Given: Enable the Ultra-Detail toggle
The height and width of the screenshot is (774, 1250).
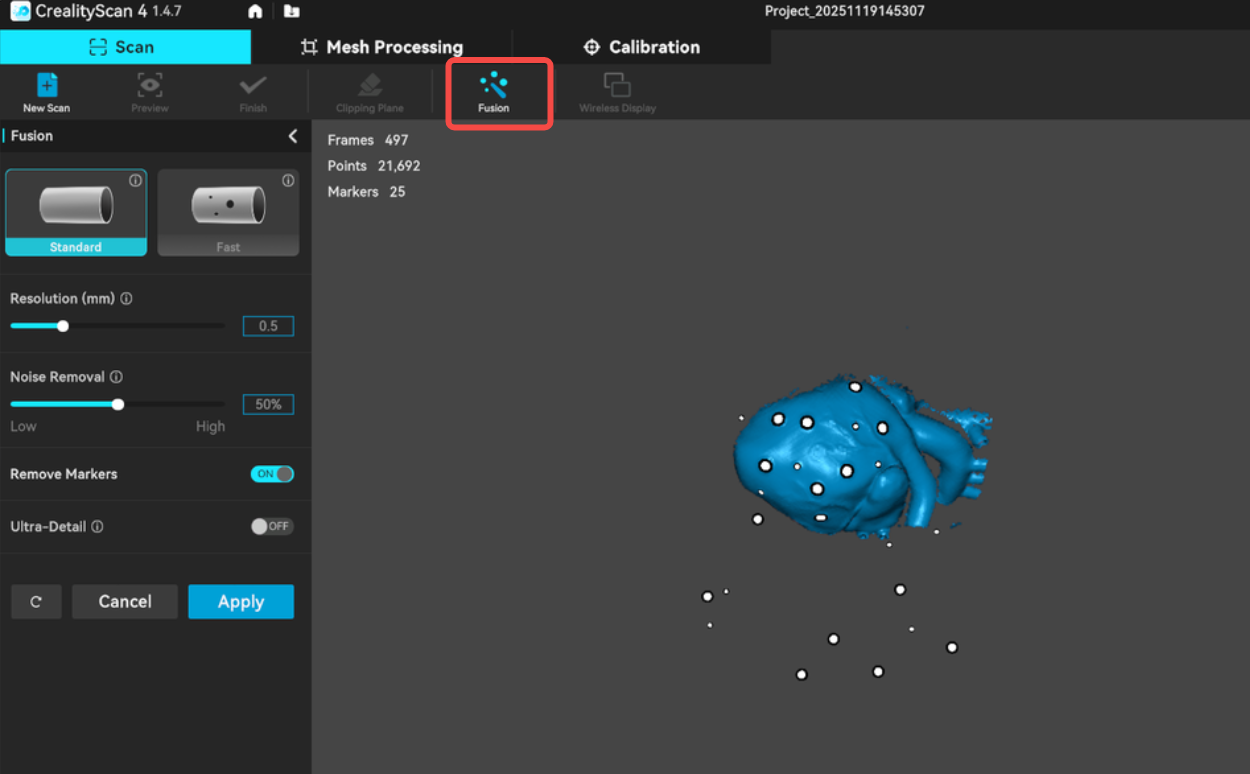Looking at the screenshot, I should 271,526.
